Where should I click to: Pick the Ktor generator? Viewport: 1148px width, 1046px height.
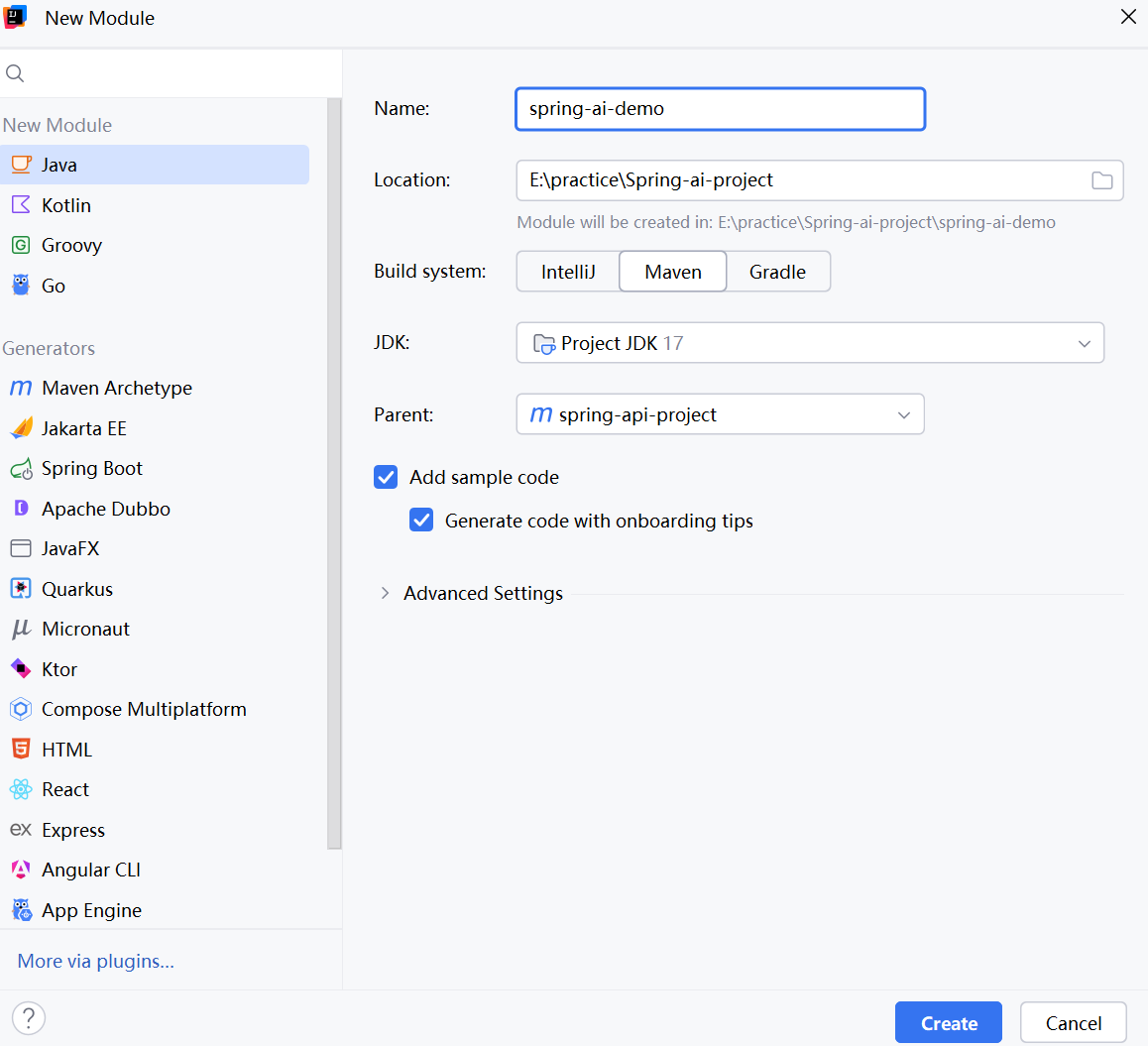155,669
